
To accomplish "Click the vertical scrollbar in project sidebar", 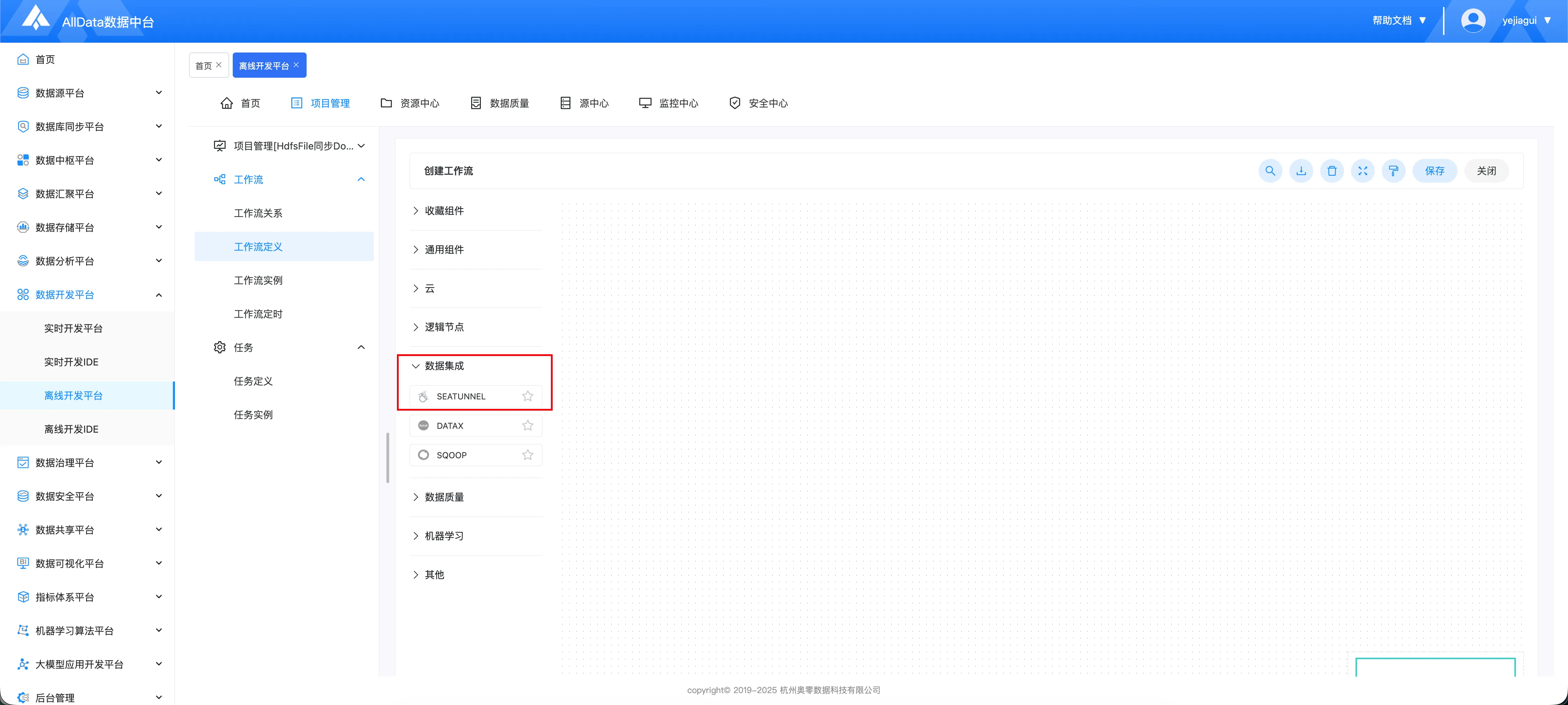I will [388, 457].
